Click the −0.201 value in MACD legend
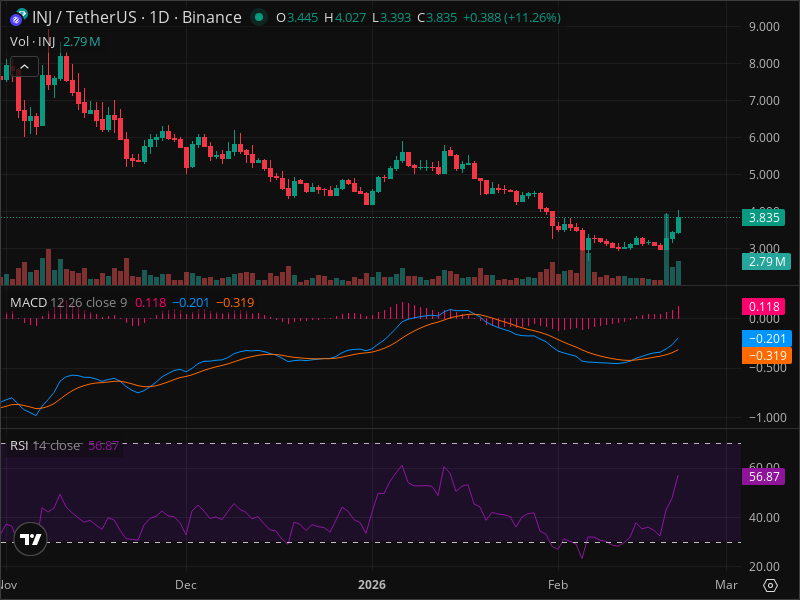The width and height of the screenshot is (800, 600). [191, 303]
